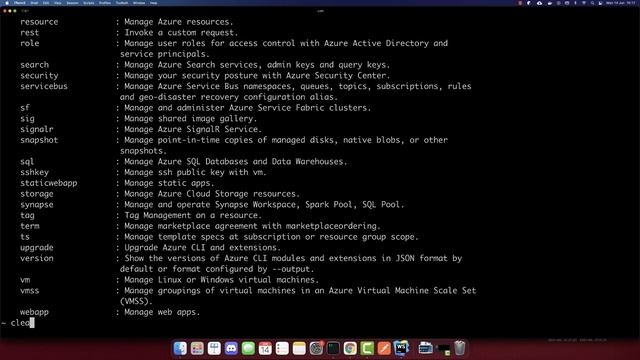Viewport: 640px width, 360px height.
Task: Launch Discord from the dock
Action: tap(231, 348)
